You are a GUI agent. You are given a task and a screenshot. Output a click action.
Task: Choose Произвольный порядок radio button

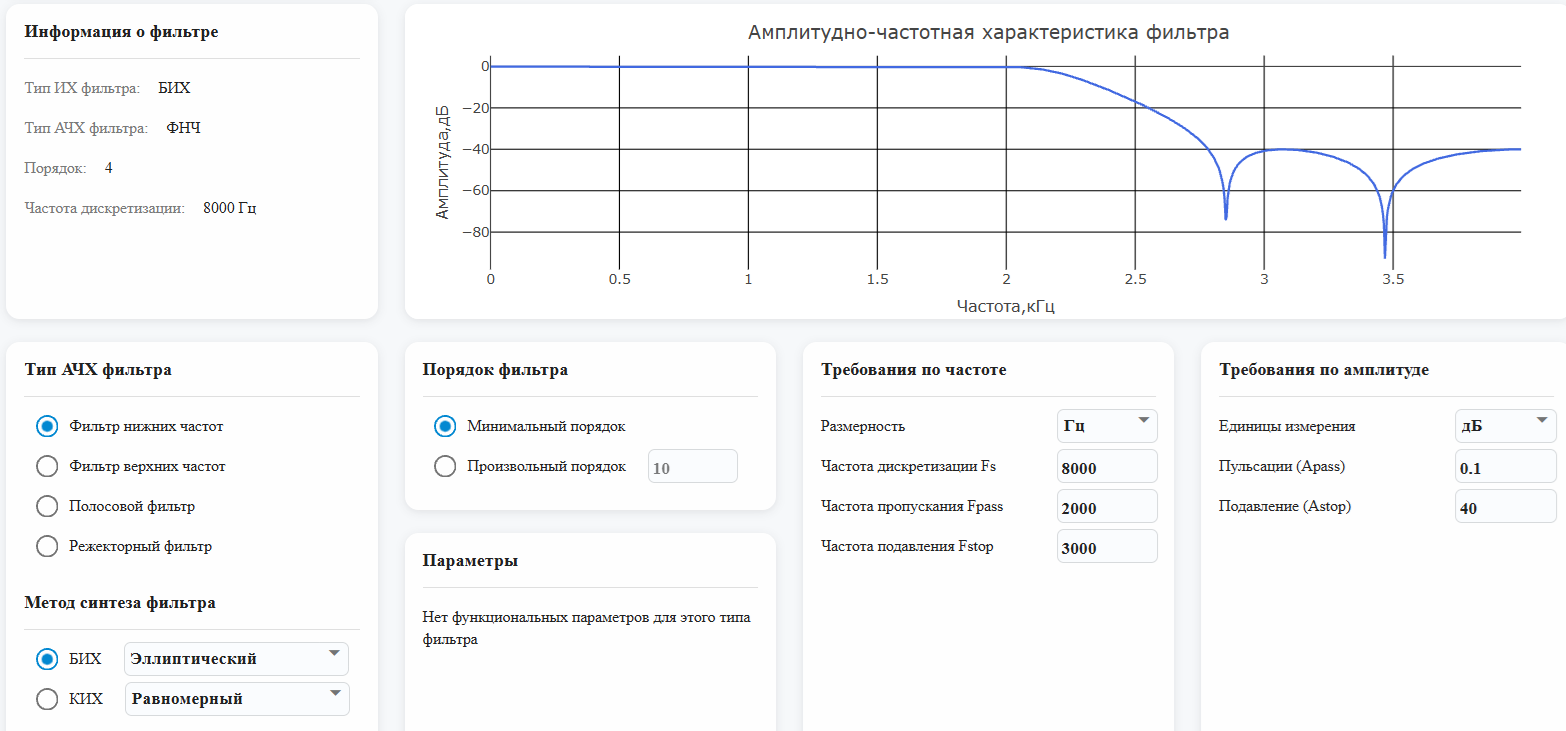(x=445, y=466)
